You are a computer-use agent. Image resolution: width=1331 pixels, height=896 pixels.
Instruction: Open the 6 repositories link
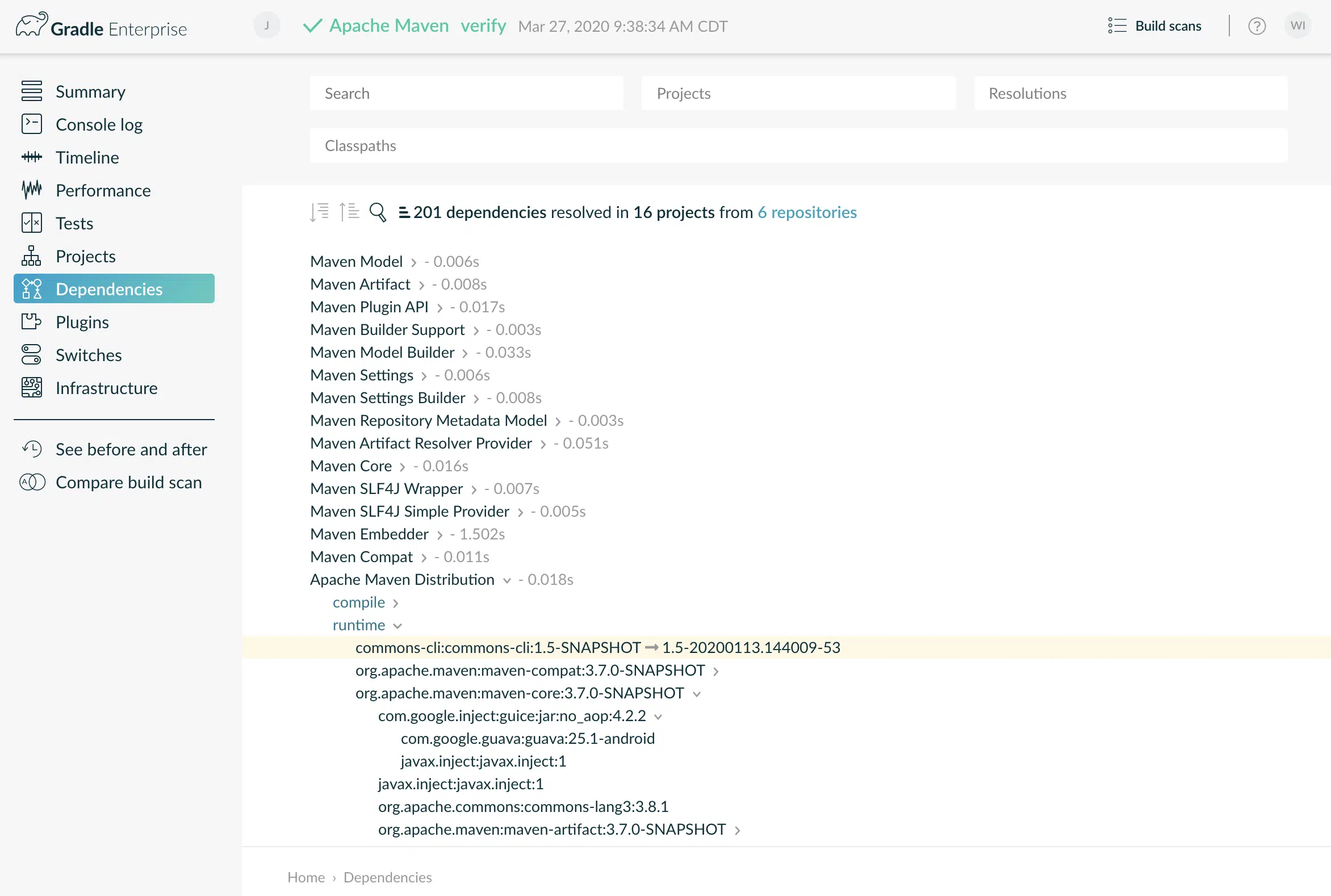coord(807,212)
